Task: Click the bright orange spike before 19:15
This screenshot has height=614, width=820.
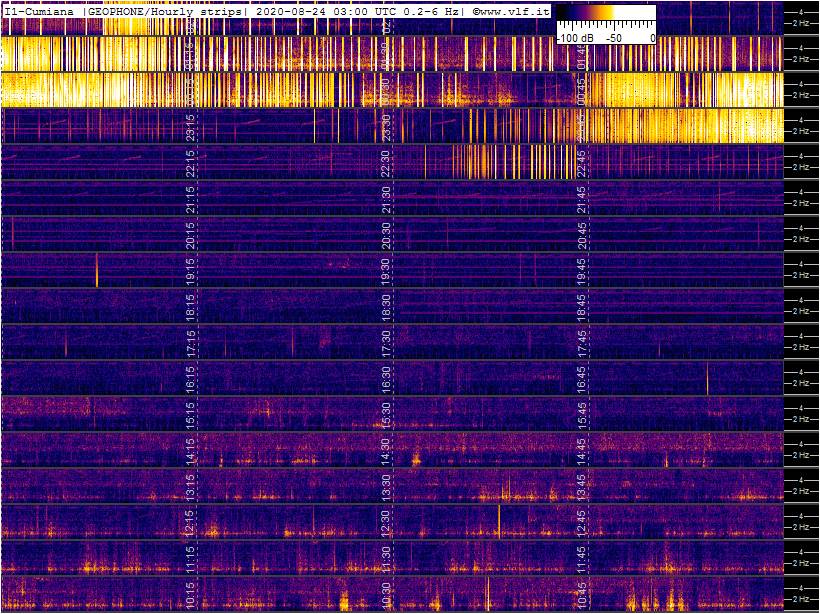Action: tap(97, 270)
